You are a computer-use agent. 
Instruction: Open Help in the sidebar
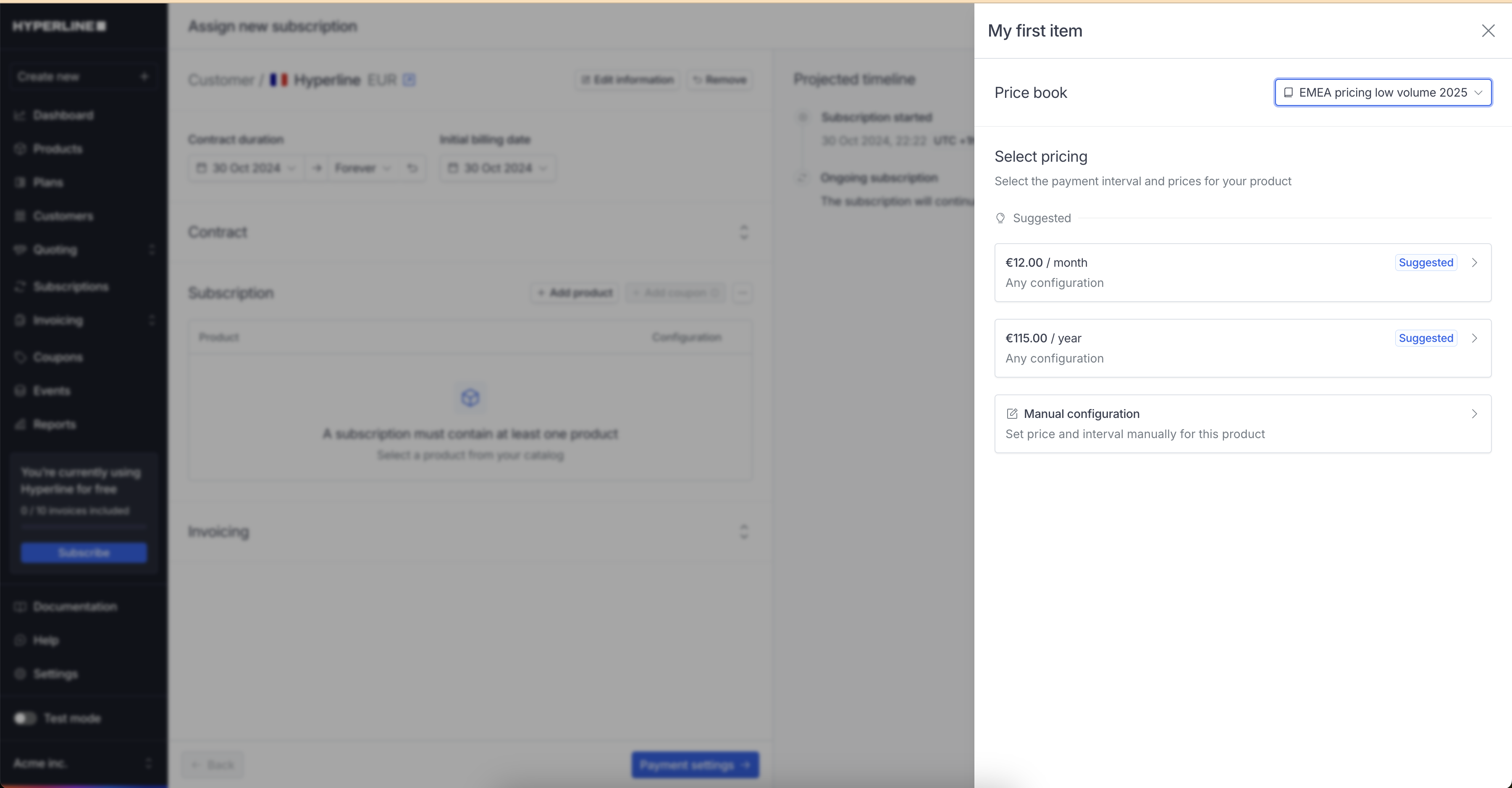(x=46, y=640)
